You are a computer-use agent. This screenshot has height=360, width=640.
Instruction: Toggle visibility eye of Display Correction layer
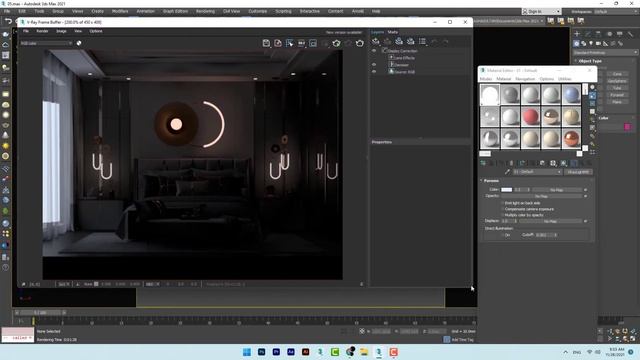pyautogui.click(x=374, y=51)
